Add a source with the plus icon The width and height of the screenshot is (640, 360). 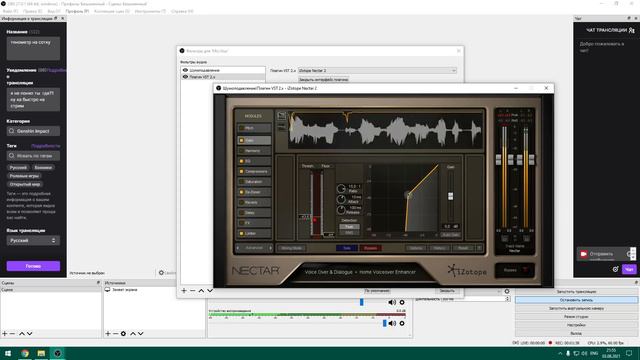[x=108, y=334]
